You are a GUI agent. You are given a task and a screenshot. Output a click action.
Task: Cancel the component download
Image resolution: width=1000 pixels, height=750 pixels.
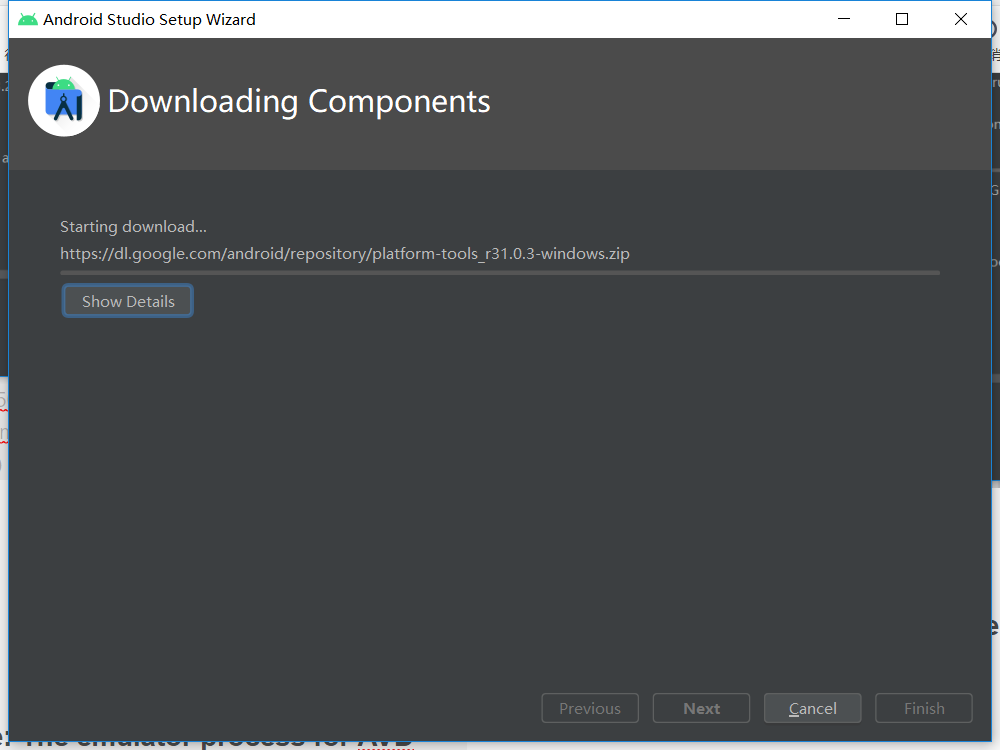click(x=812, y=708)
